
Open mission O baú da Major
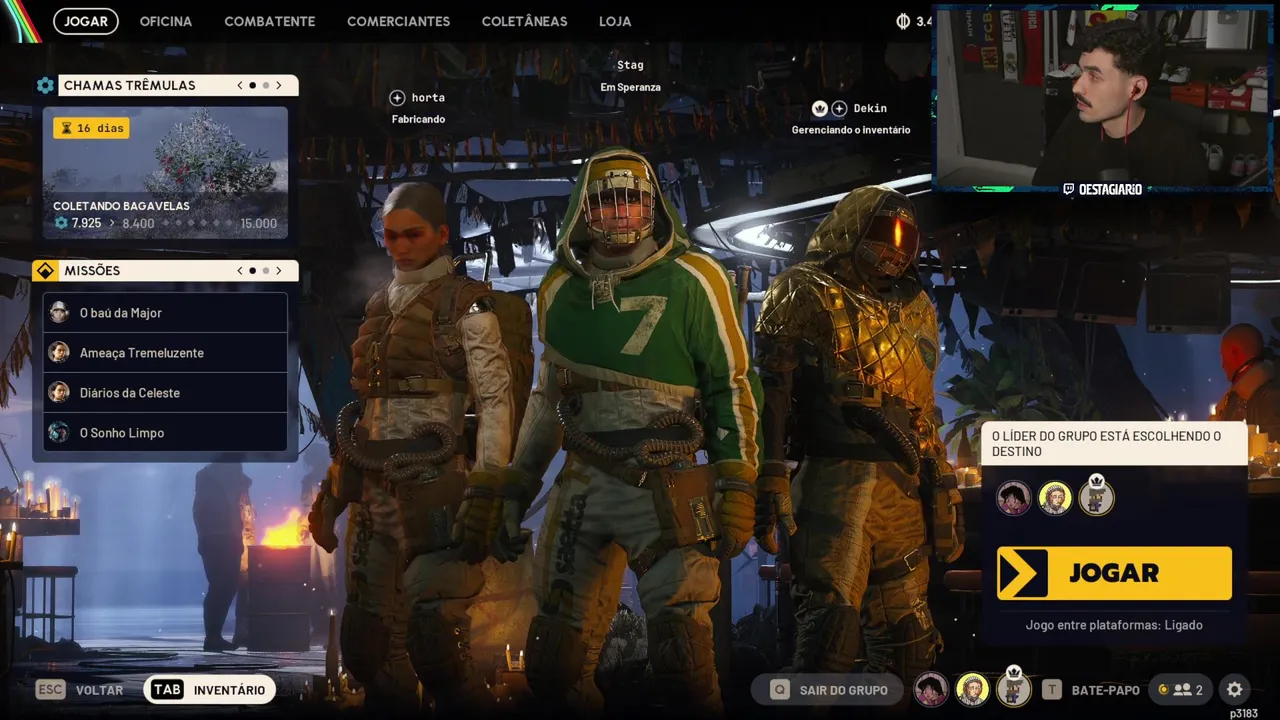pos(165,312)
